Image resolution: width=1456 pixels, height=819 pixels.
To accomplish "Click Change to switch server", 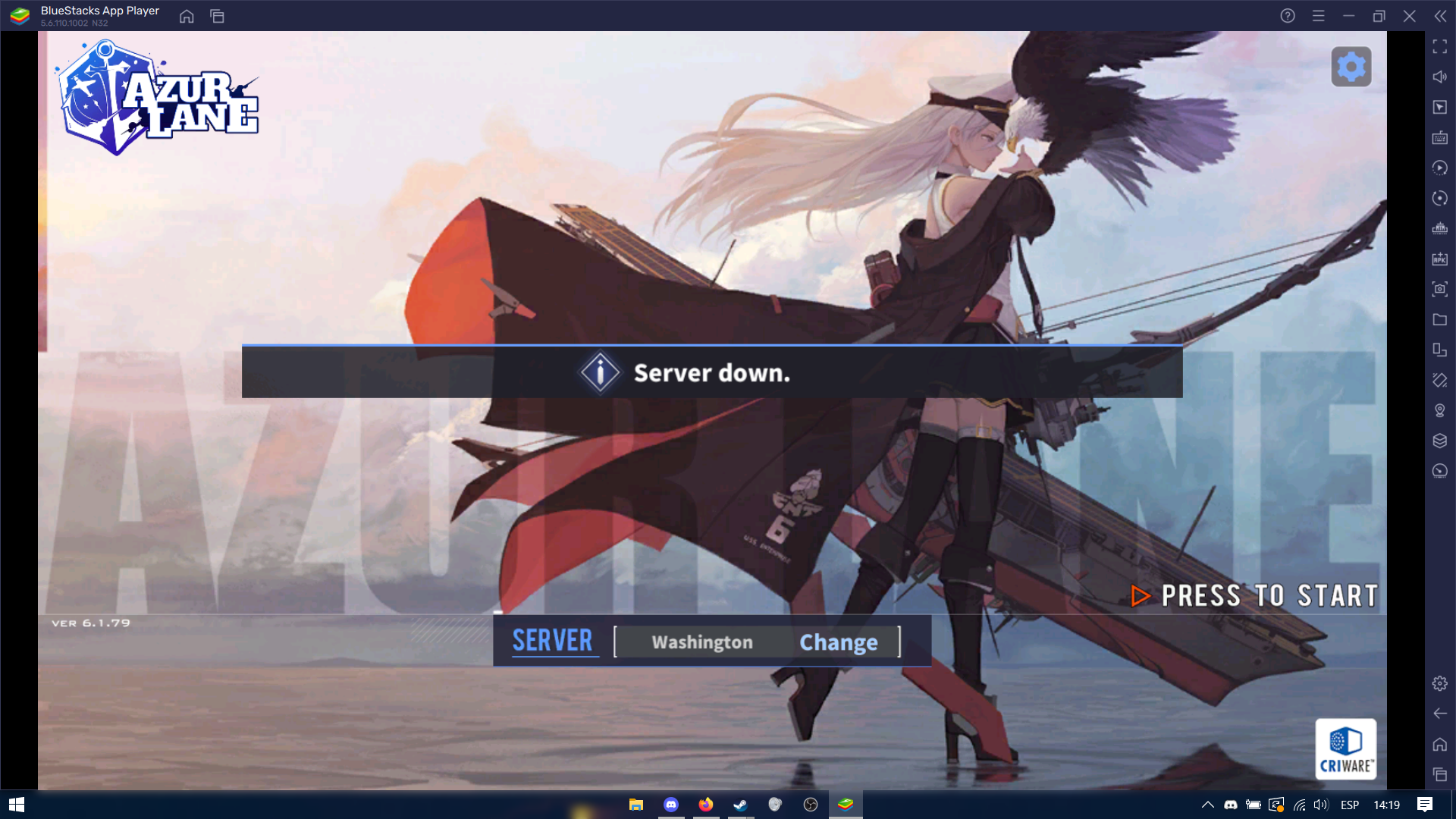I will click(839, 642).
